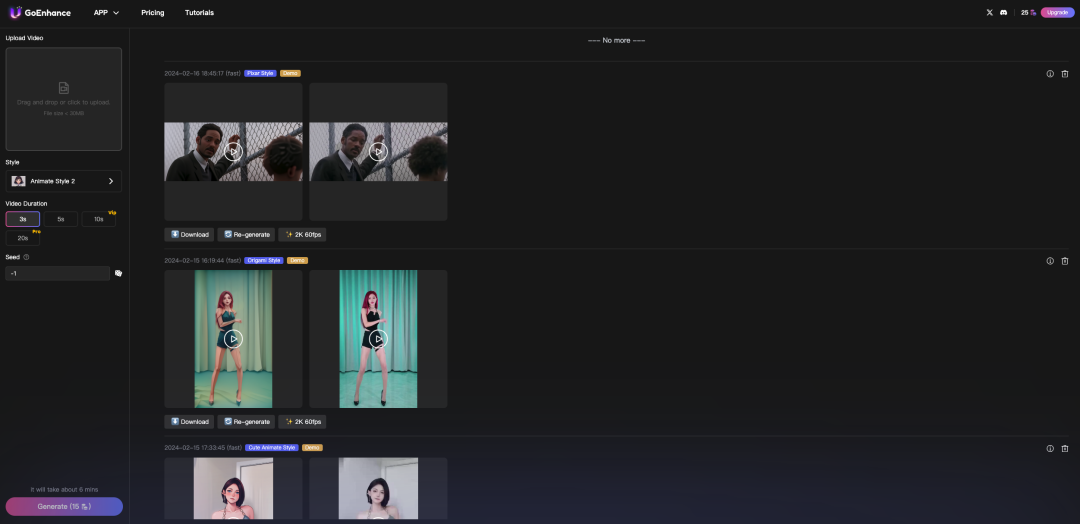Open the Tutorials menu item
Image resolution: width=1080 pixels, height=524 pixels.
[199, 13]
